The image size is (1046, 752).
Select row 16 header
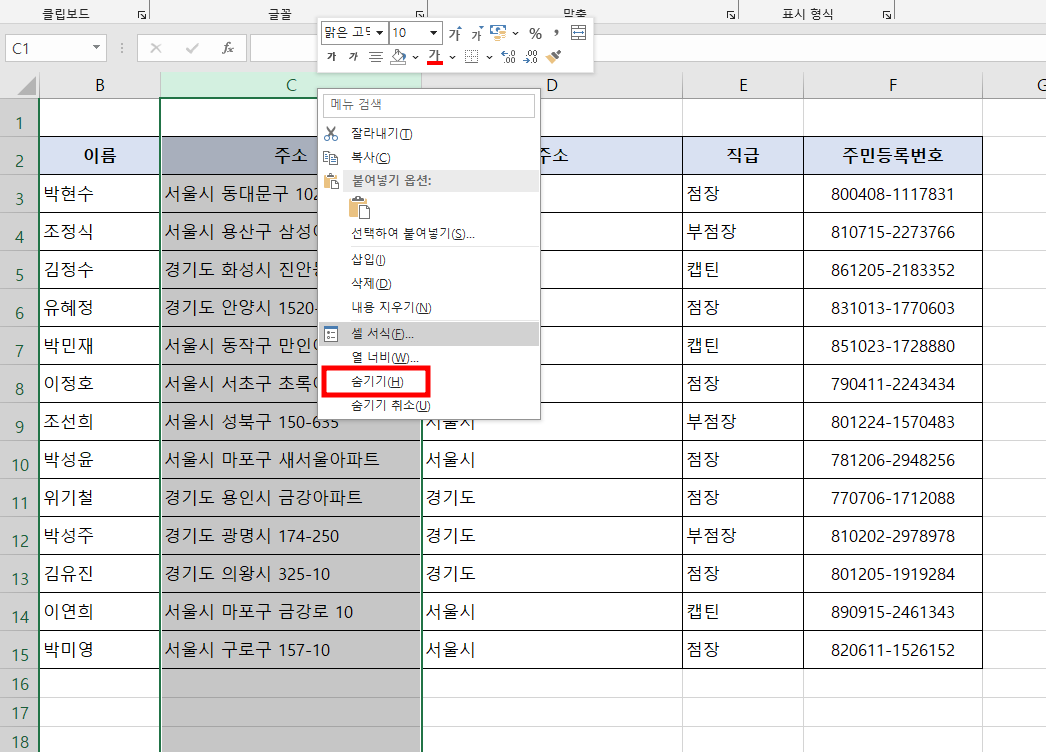pos(19,684)
